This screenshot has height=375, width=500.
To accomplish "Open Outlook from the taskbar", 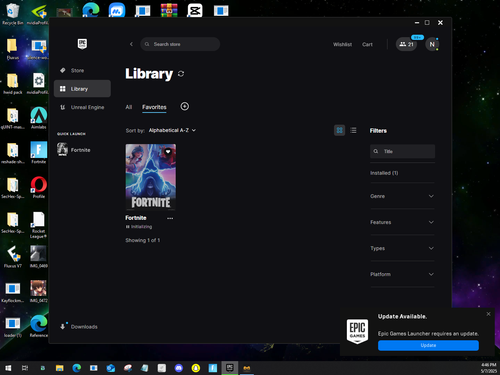I will [111, 368].
